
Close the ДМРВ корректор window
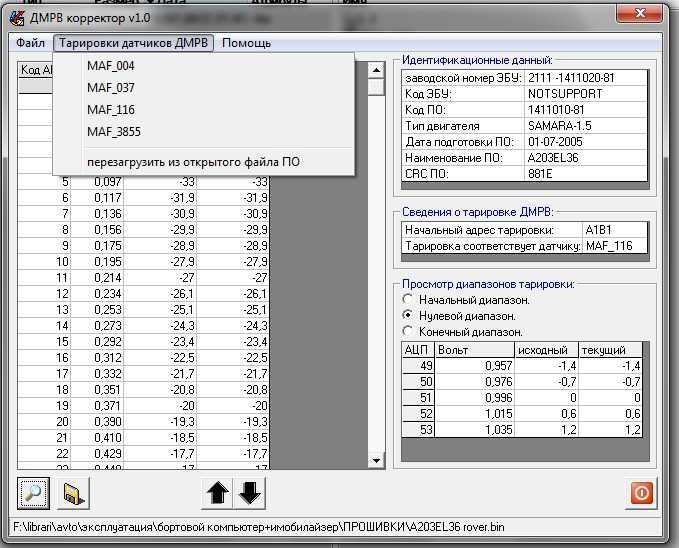pos(639,13)
